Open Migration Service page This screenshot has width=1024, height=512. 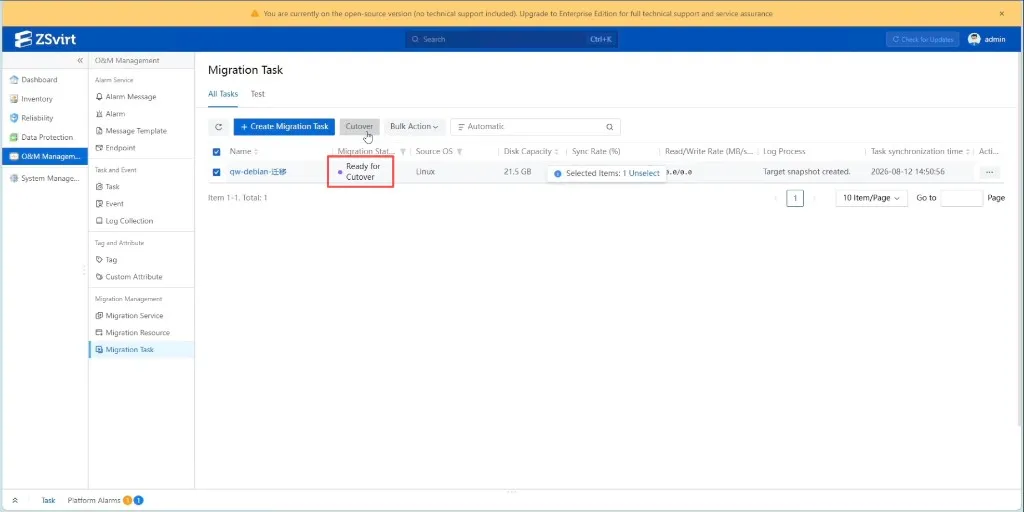tap(134, 315)
